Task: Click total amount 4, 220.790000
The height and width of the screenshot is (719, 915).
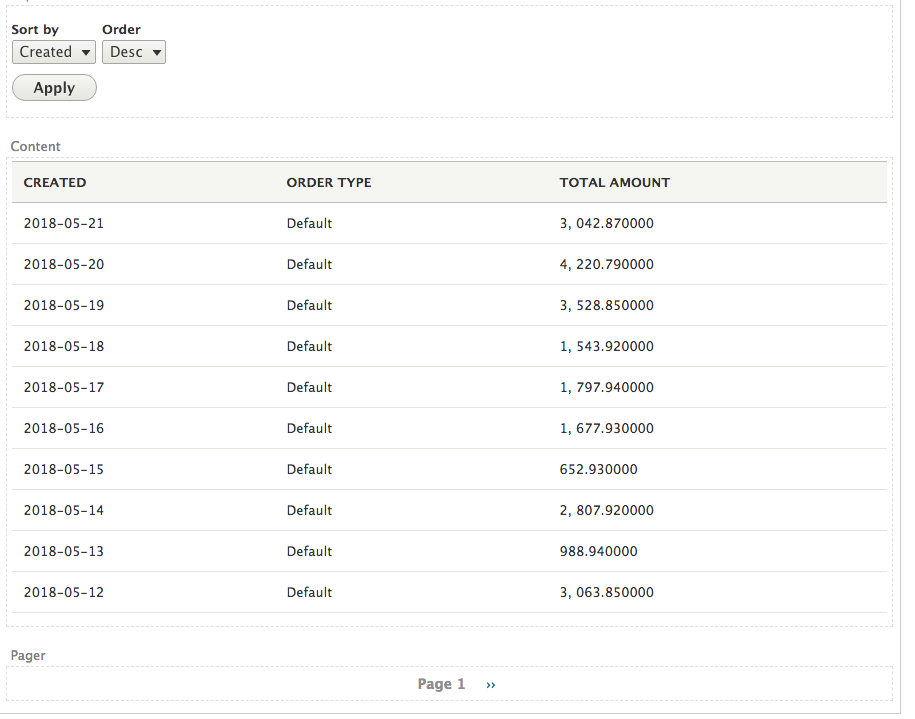Action: click(x=607, y=264)
